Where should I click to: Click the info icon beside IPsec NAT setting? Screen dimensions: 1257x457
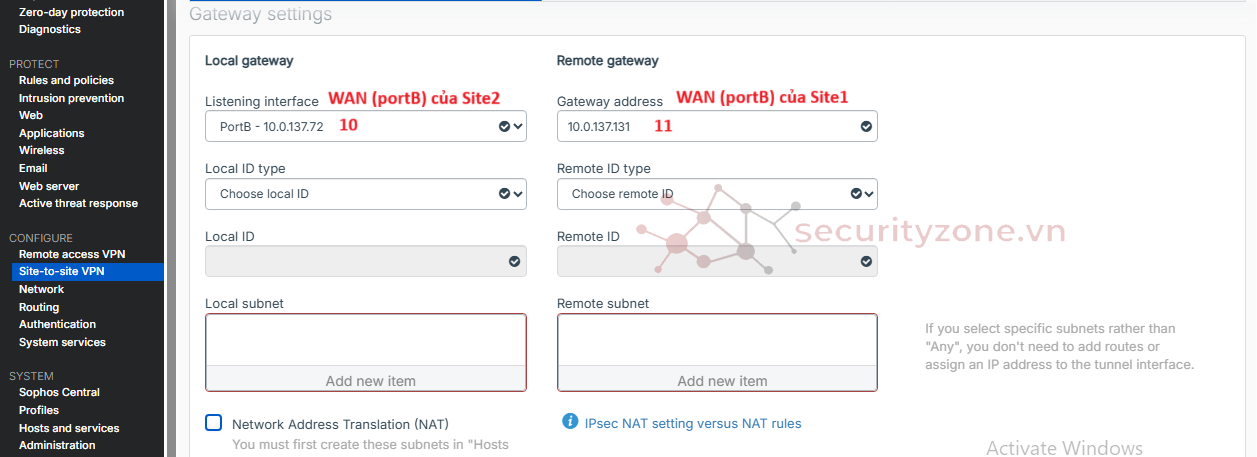tap(570, 422)
